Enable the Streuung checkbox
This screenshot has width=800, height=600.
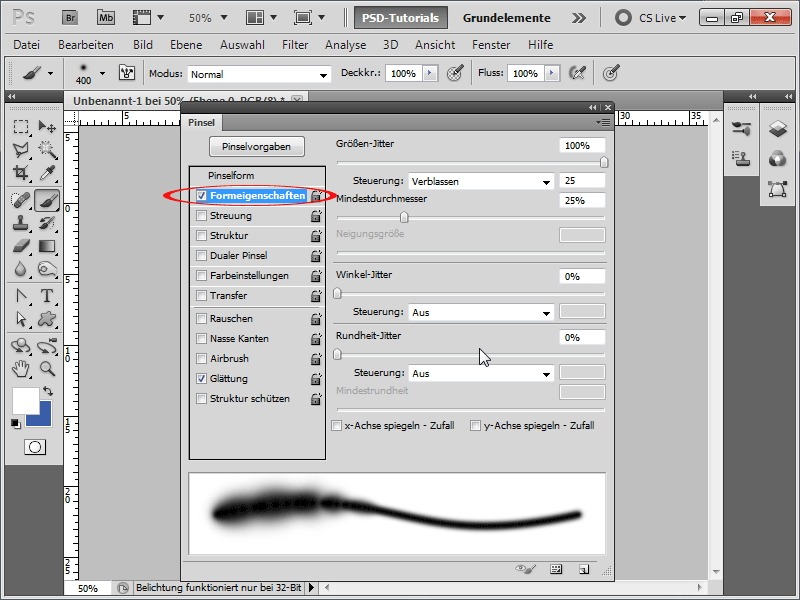point(202,216)
